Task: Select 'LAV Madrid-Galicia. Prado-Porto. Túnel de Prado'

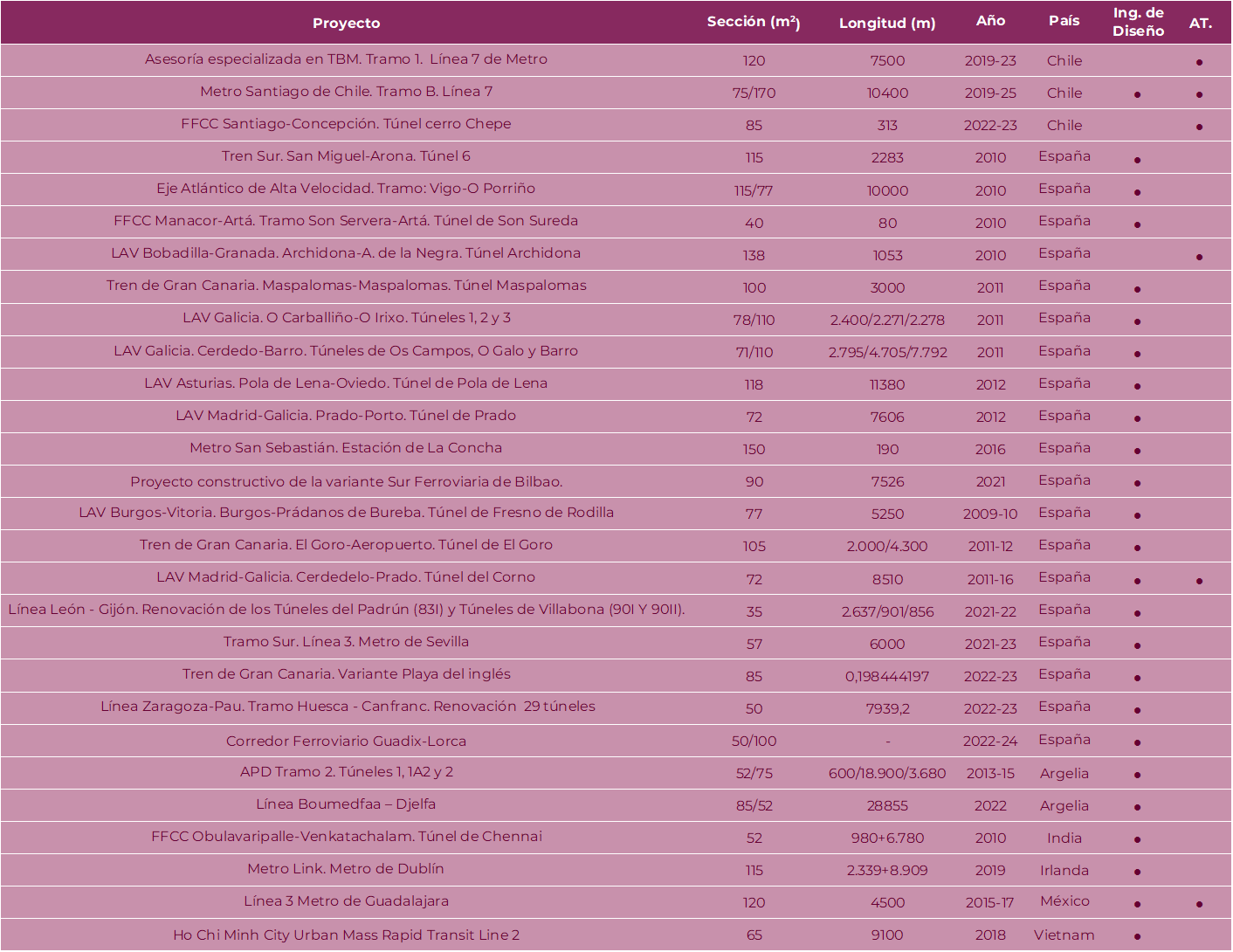Action: [346, 416]
